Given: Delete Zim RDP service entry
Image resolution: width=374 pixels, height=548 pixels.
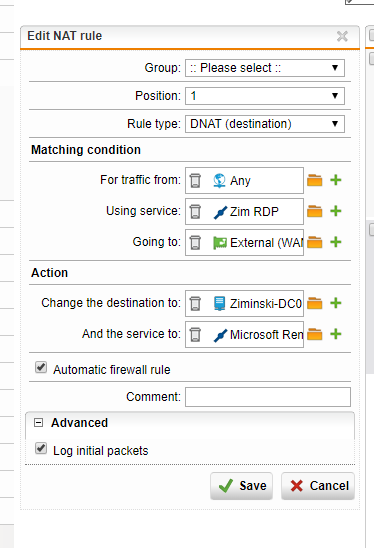Looking at the screenshot, I should point(195,211).
